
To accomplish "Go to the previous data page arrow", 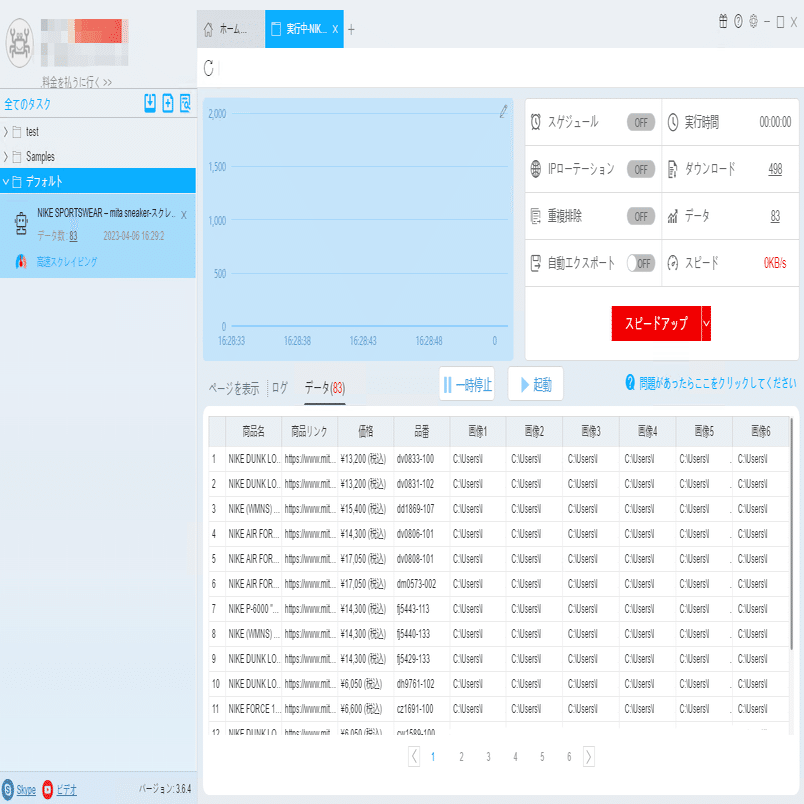I will (414, 756).
